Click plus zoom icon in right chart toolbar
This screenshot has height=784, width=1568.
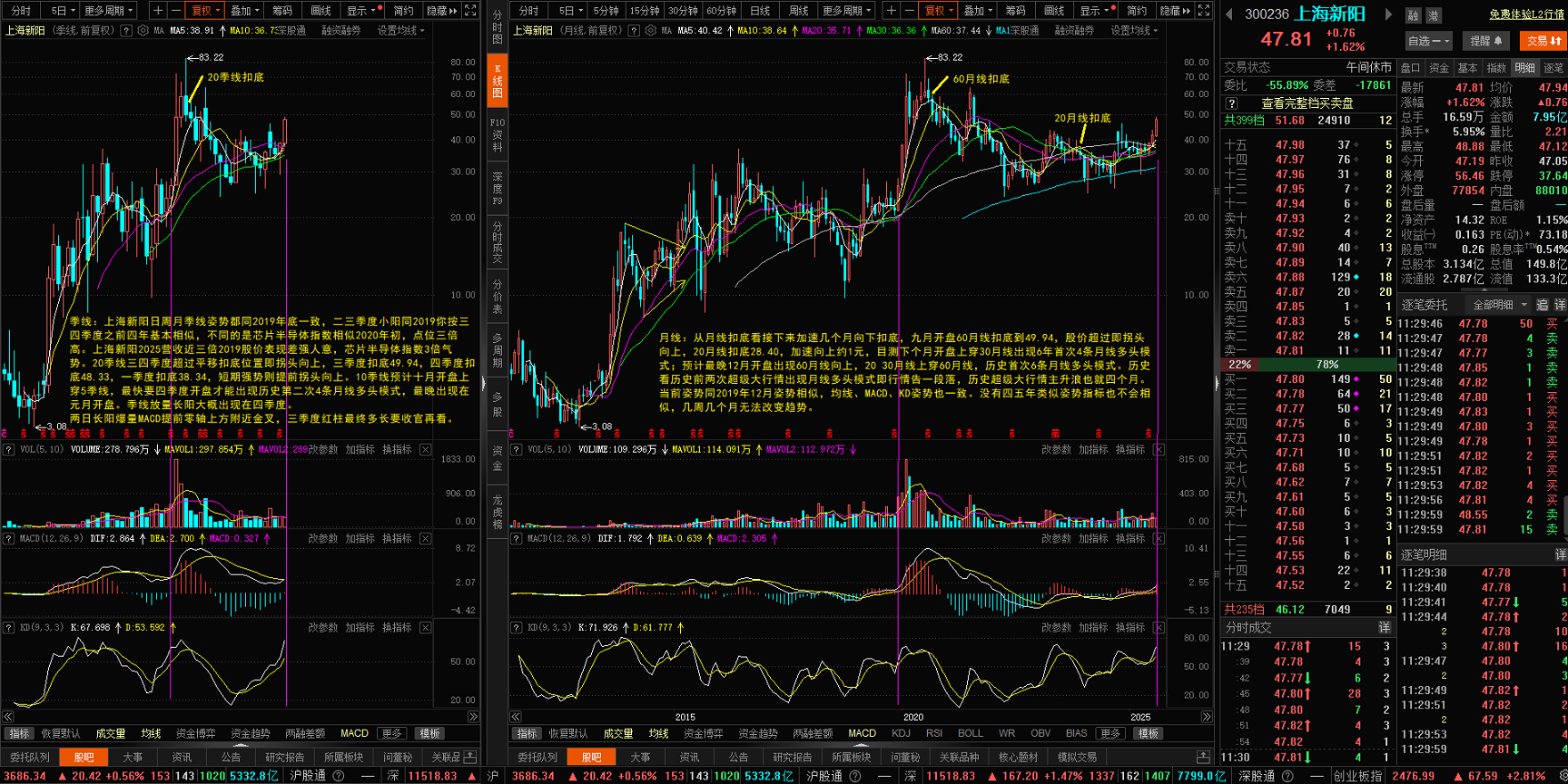pyautogui.click(x=892, y=10)
